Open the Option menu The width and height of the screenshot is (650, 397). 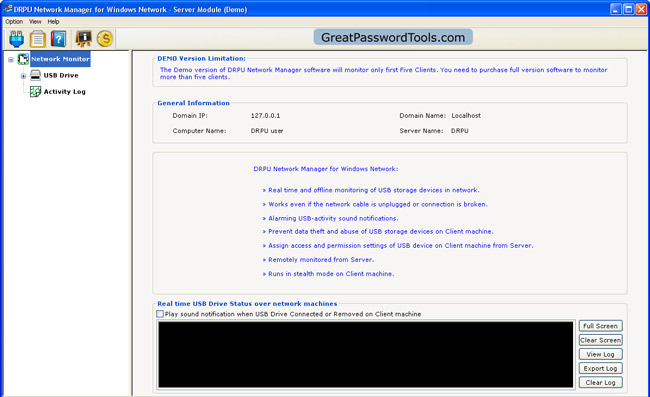pyautogui.click(x=14, y=22)
